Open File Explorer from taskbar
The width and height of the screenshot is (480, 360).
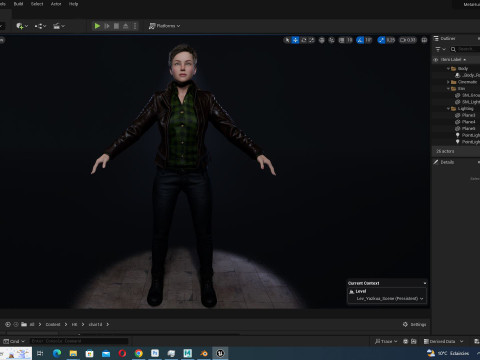pos(73,353)
